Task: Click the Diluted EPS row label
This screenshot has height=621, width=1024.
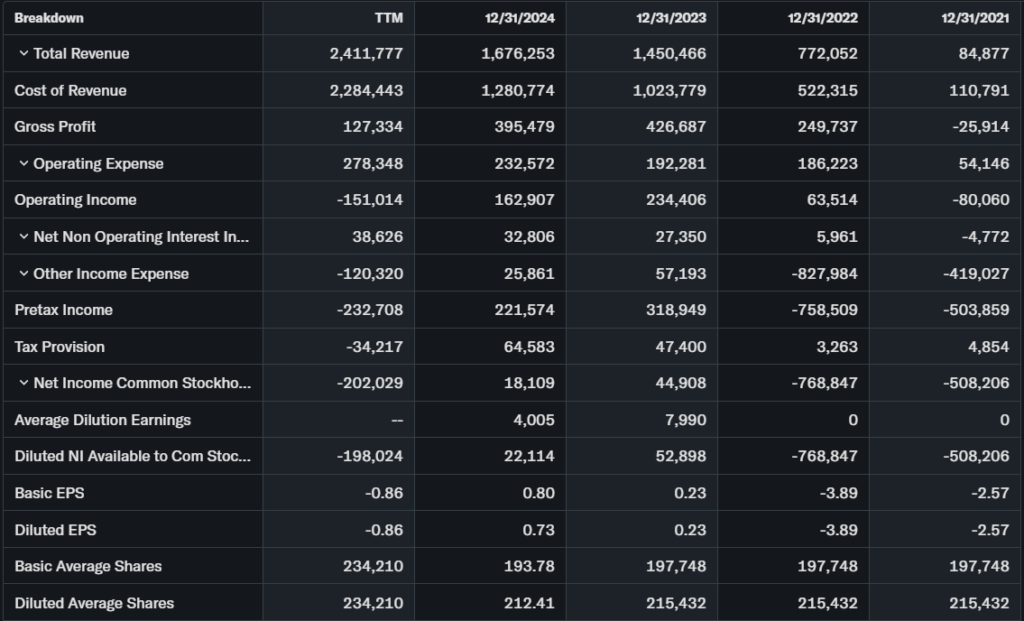Action: tap(55, 530)
